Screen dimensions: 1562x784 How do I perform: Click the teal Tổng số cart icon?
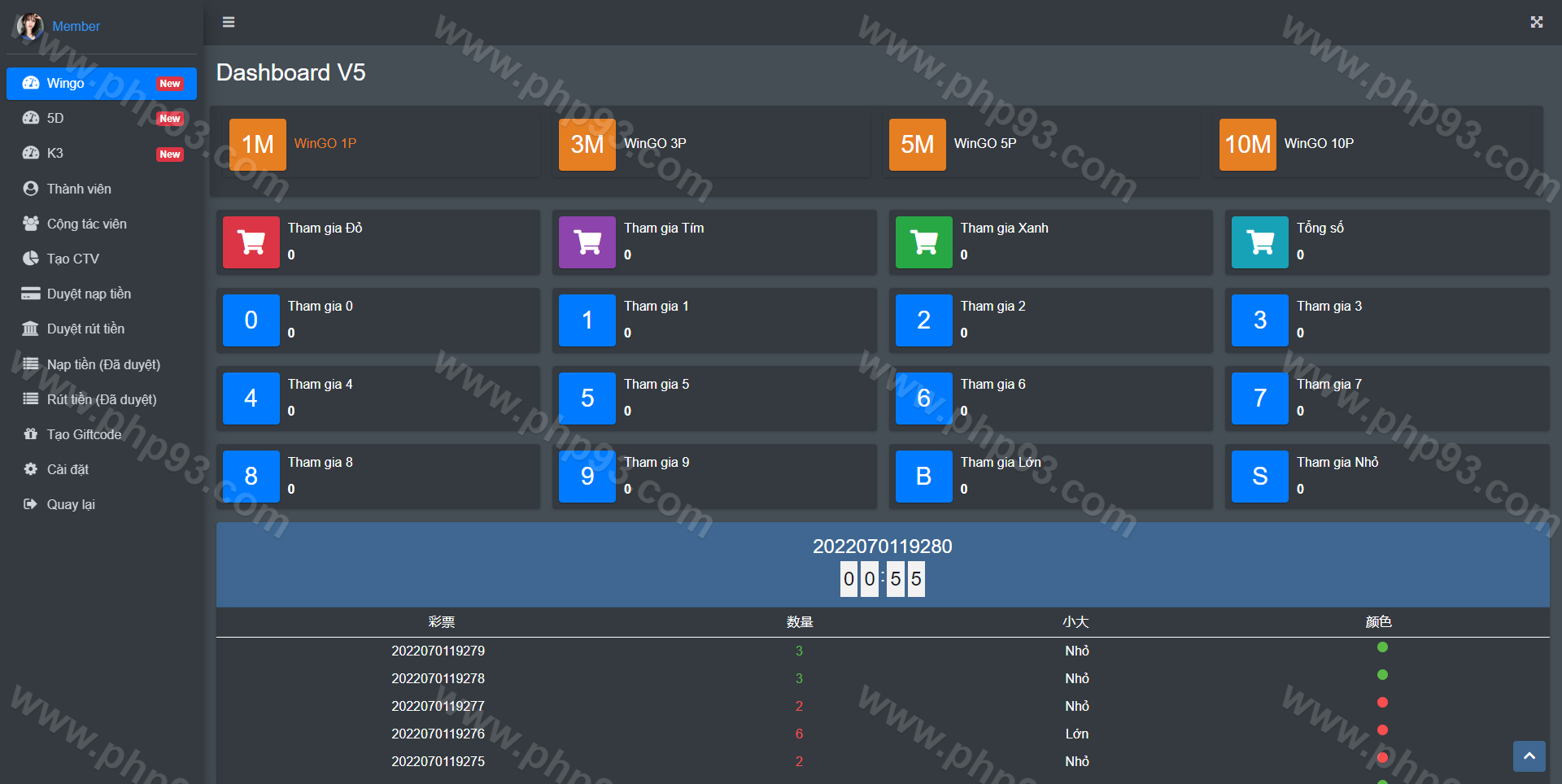point(1259,242)
